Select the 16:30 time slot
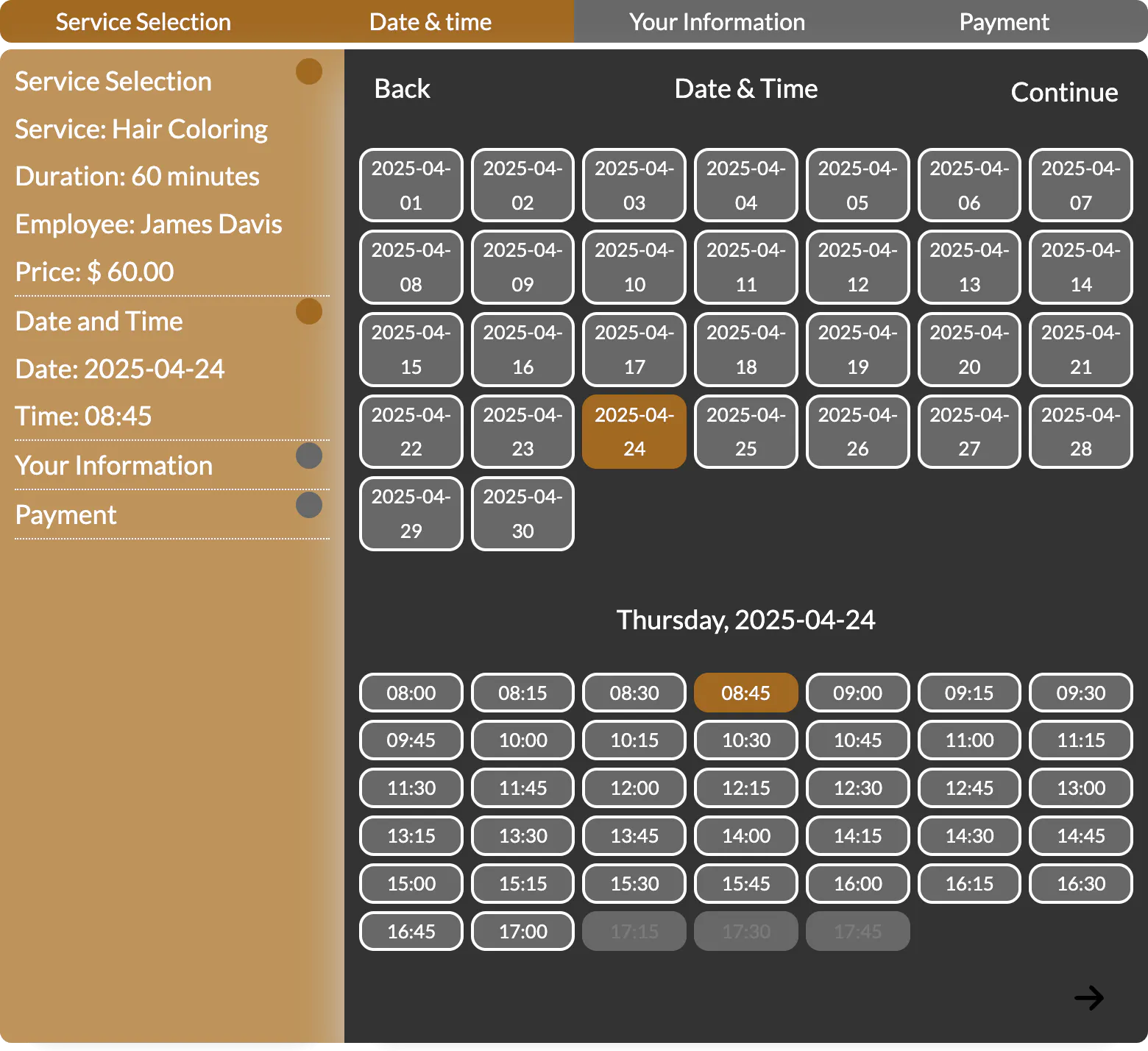The height and width of the screenshot is (1051, 1148). pos(1081,884)
